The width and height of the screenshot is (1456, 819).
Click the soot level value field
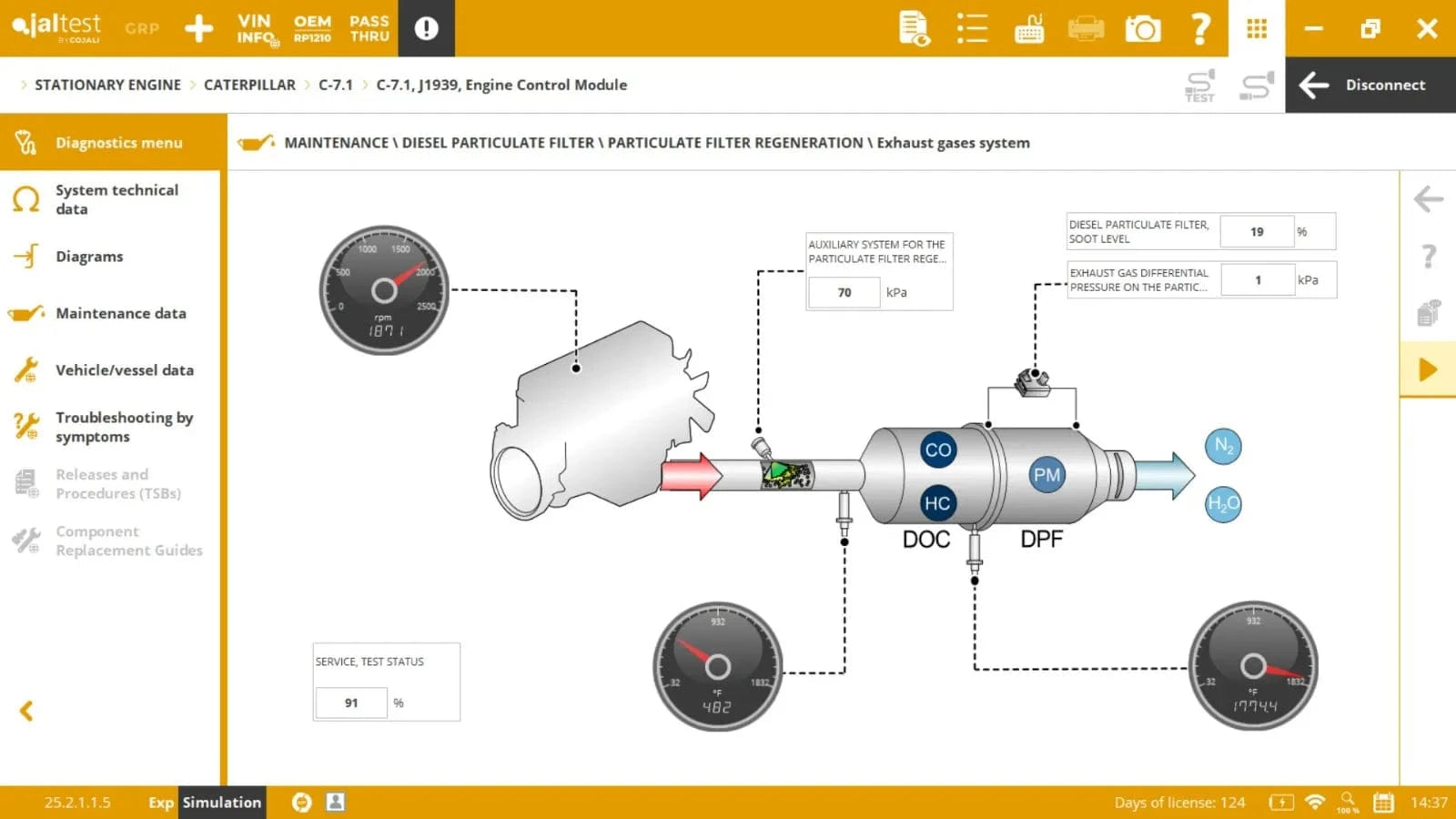click(1257, 232)
